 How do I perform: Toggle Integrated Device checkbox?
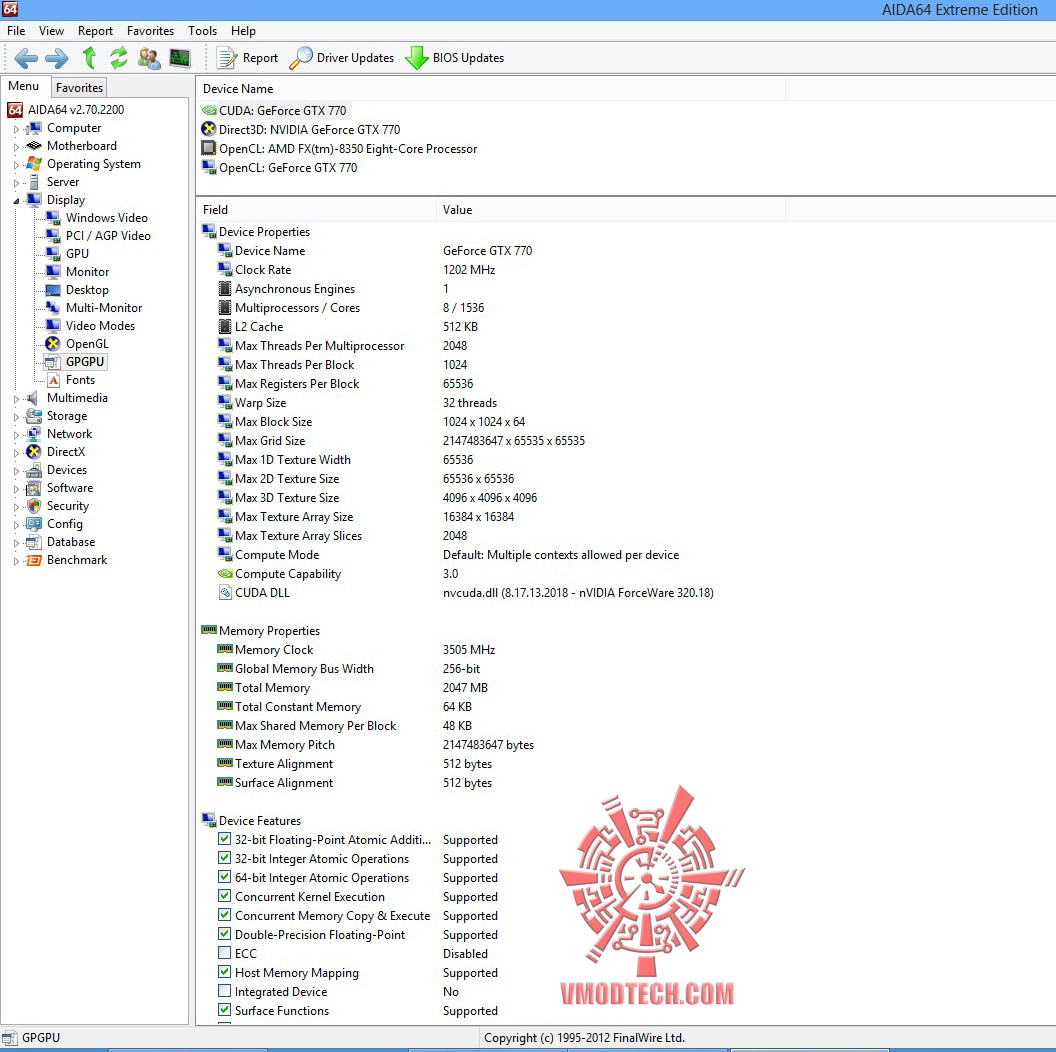coord(225,991)
